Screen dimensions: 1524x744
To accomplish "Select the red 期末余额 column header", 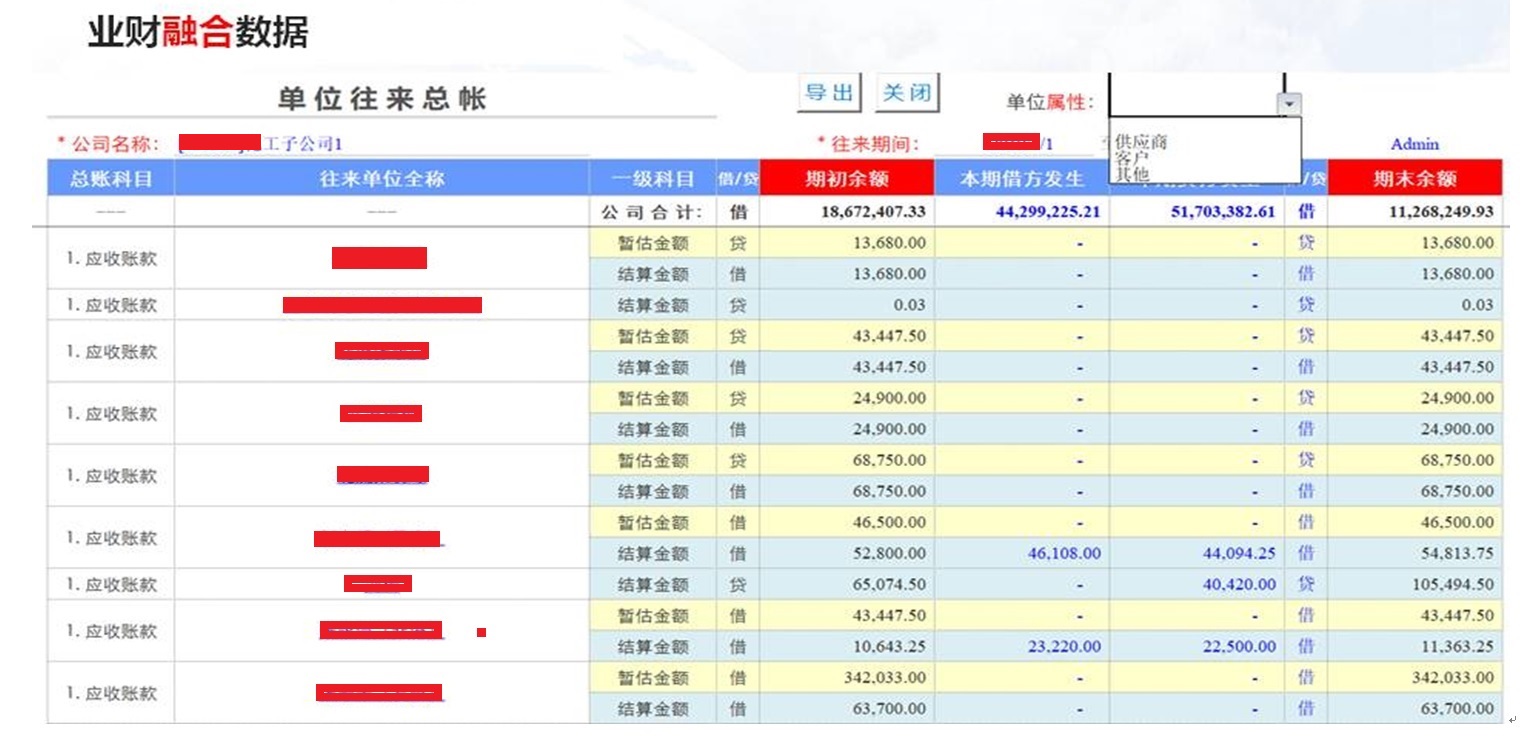I will (x=1414, y=179).
